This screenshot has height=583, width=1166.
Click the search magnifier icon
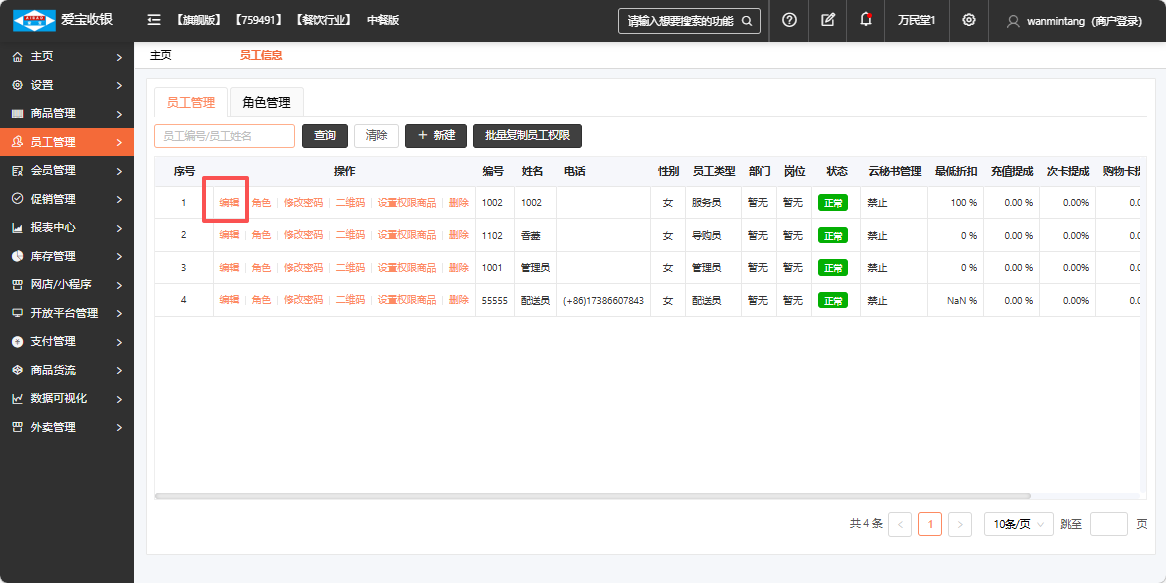(x=747, y=21)
